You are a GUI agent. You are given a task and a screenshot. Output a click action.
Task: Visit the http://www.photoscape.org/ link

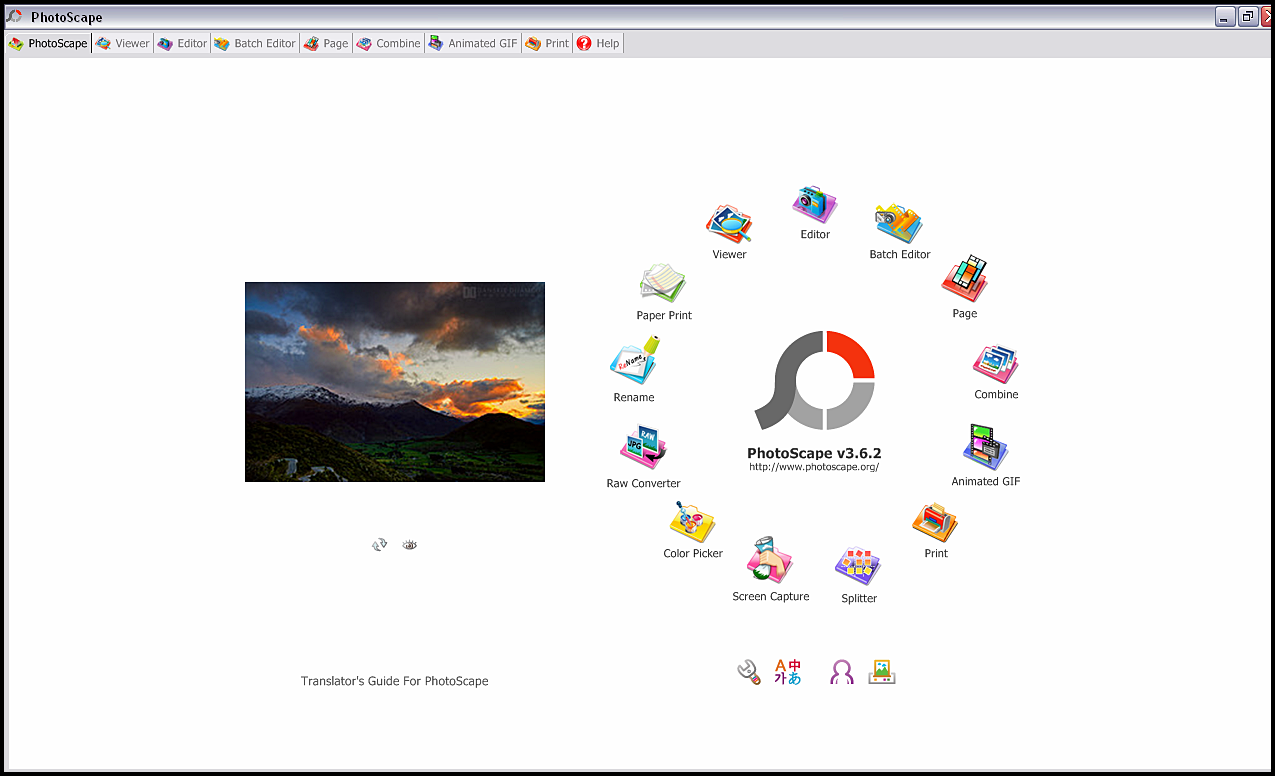tap(814, 467)
